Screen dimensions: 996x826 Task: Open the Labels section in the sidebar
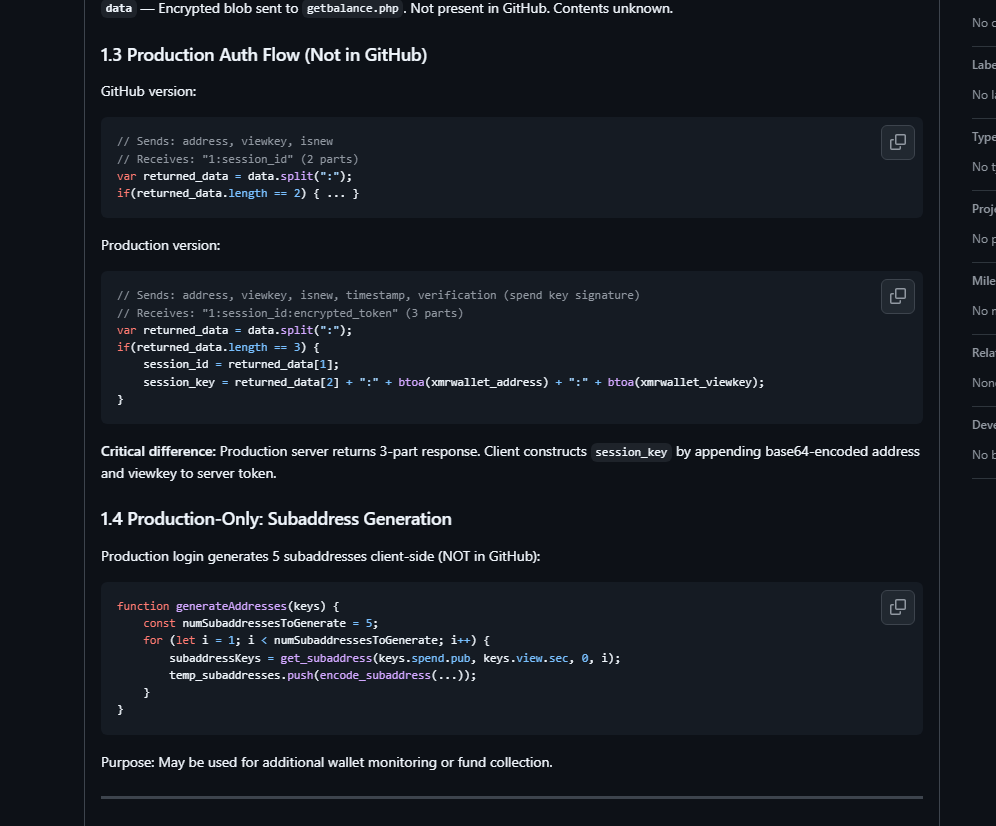pyautogui.click(x=982, y=64)
